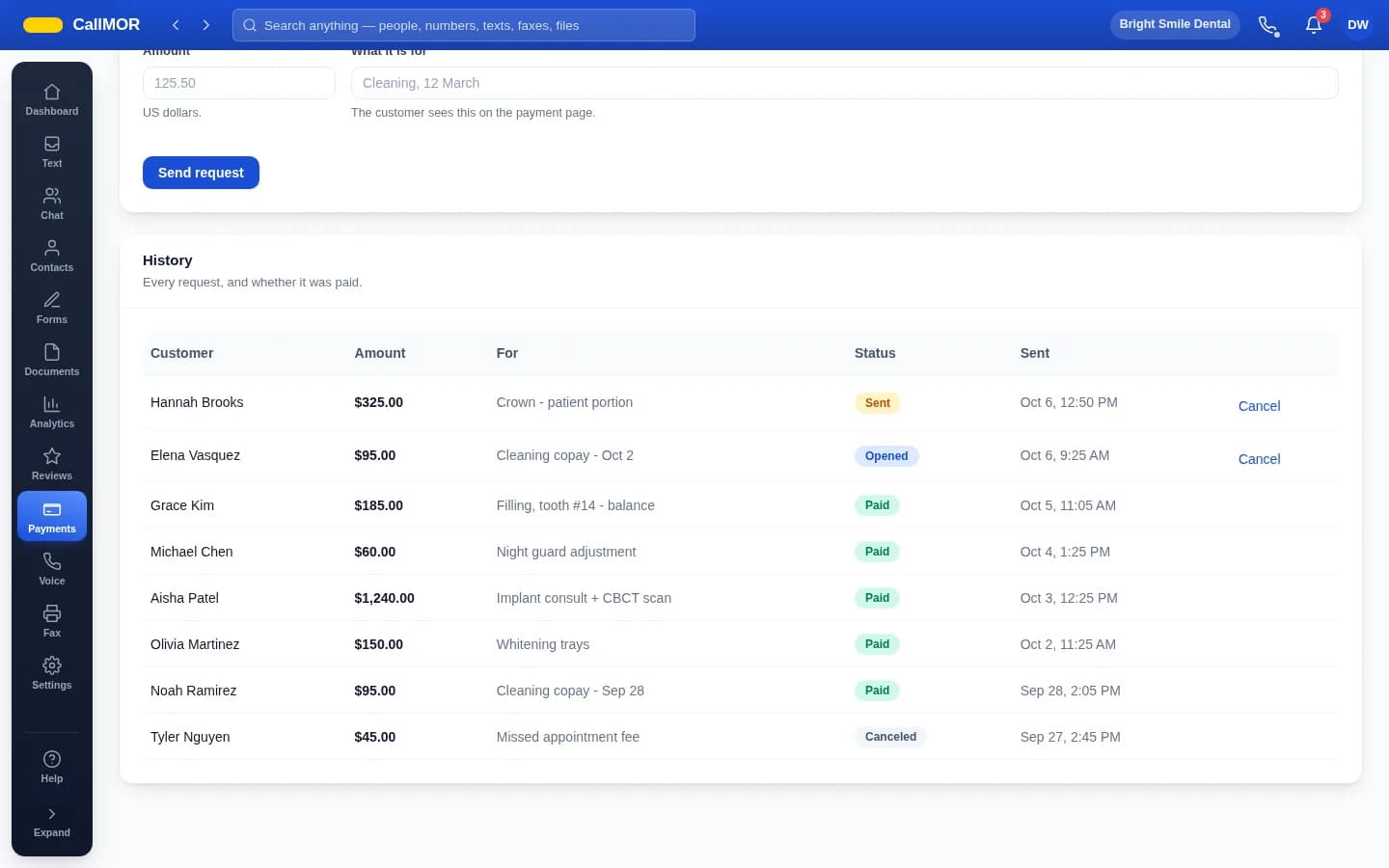
Task: Click the Send request button
Action: pos(201,173)
